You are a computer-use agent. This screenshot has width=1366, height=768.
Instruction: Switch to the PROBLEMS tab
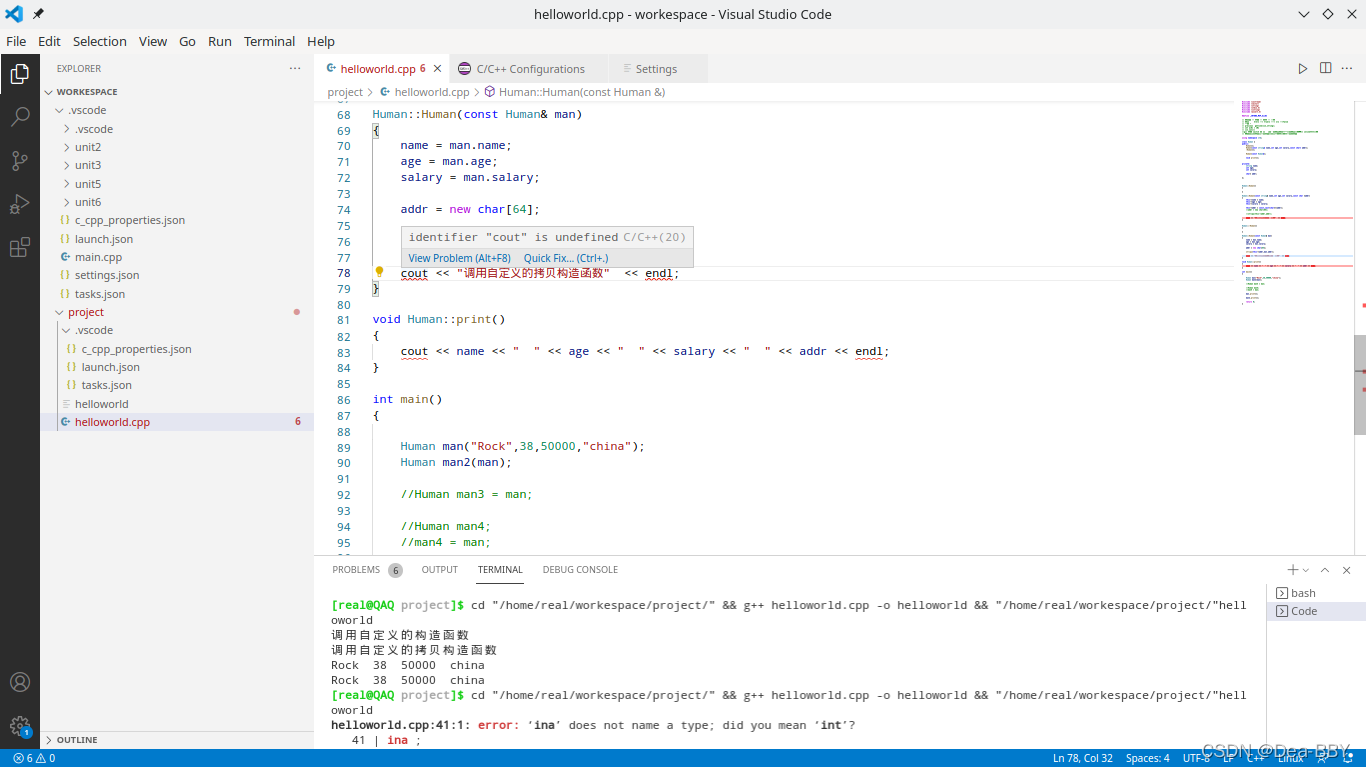tap(355, 569)
